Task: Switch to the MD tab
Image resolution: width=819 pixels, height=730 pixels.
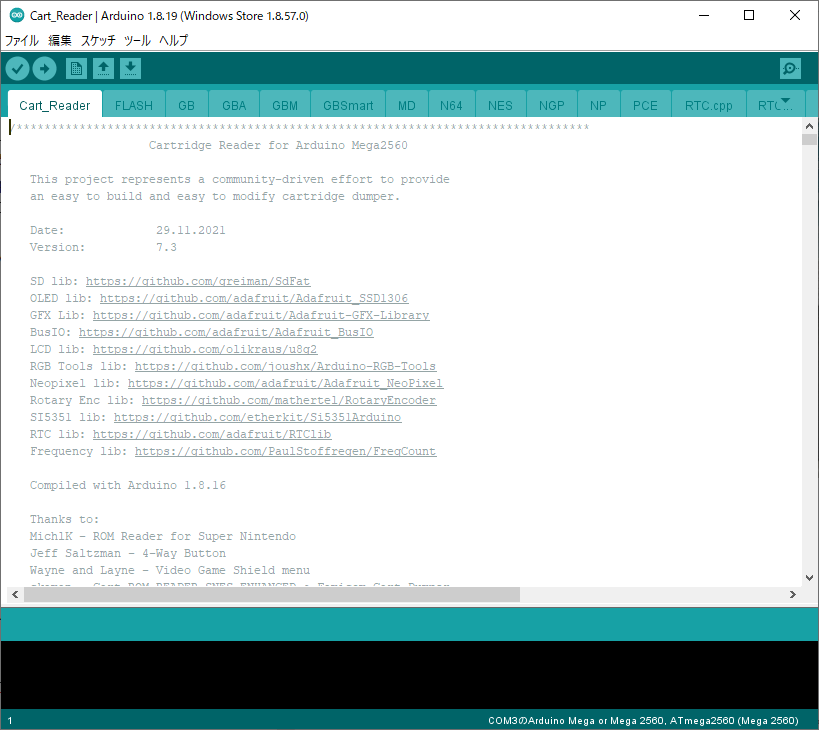Action: pos(406,105)
